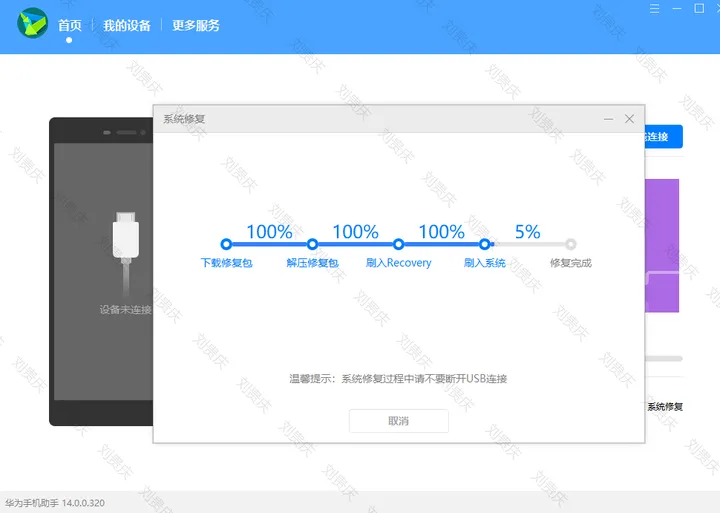
Task: Click the 下载修复包 label
Action: pyautogui.click(x=226, y=263)
